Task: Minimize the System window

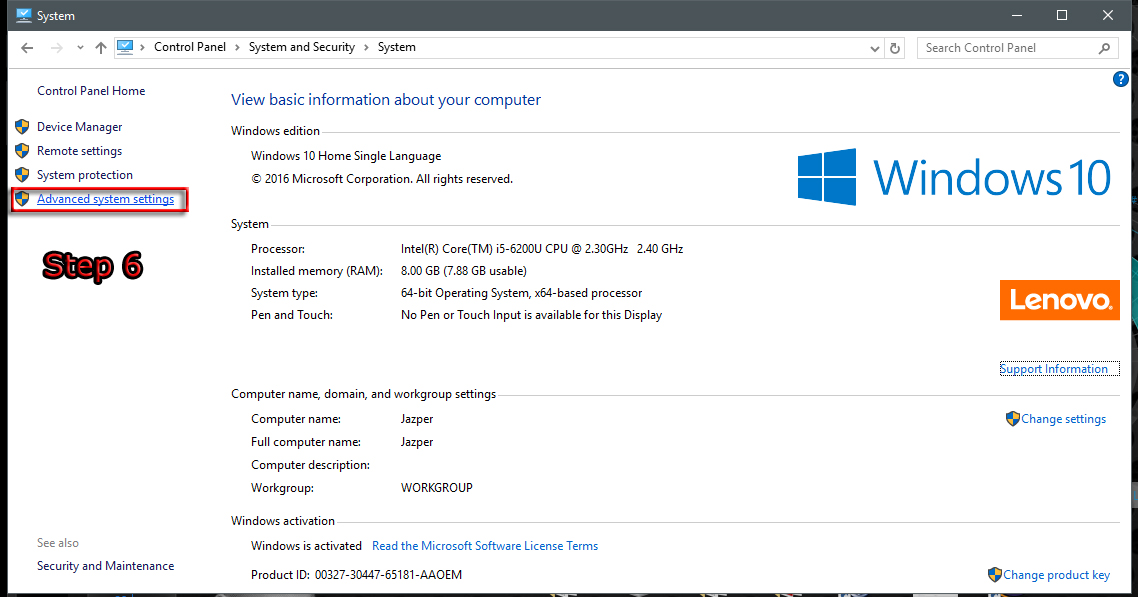Action: pos(1017,15)
